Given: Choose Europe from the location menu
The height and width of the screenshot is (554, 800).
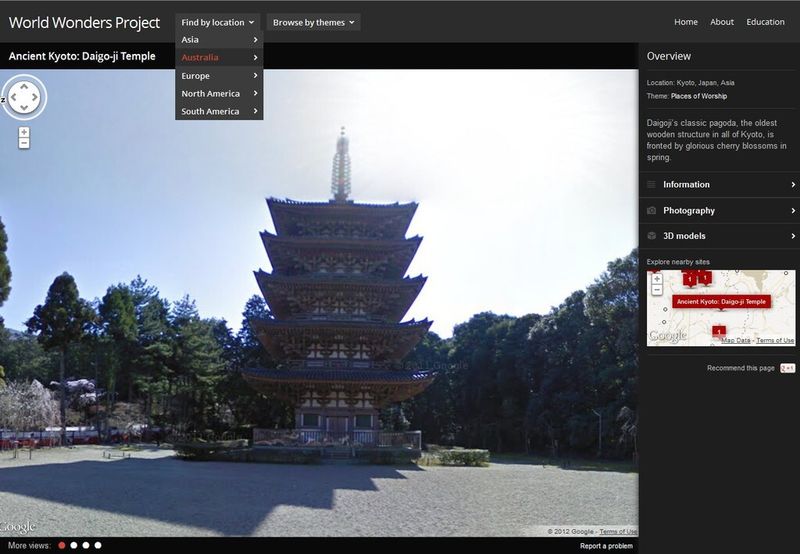Looking at the screenshot, I should pos(219,75).
